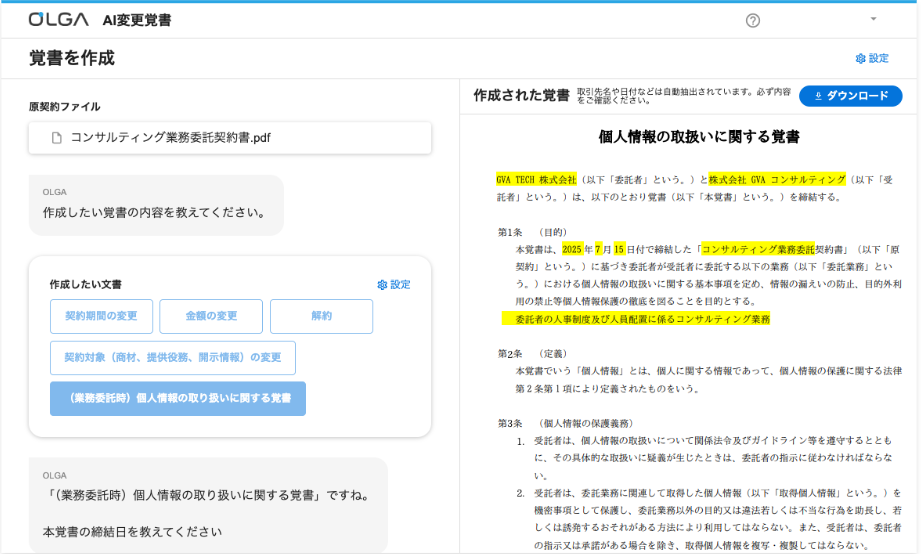921x554 pixels.
Task: Click gear icon beside header 設定
Action: coord(861,58)
